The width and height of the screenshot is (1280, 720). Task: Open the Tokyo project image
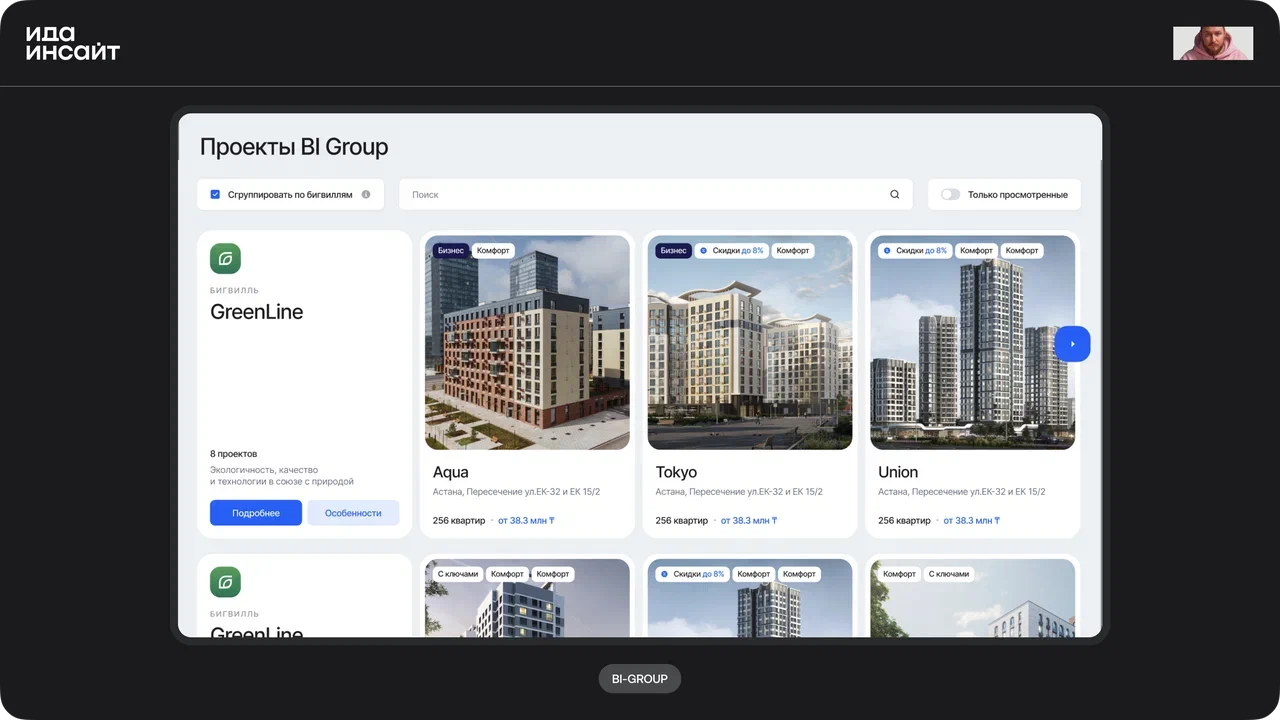(x=750, y=343)
